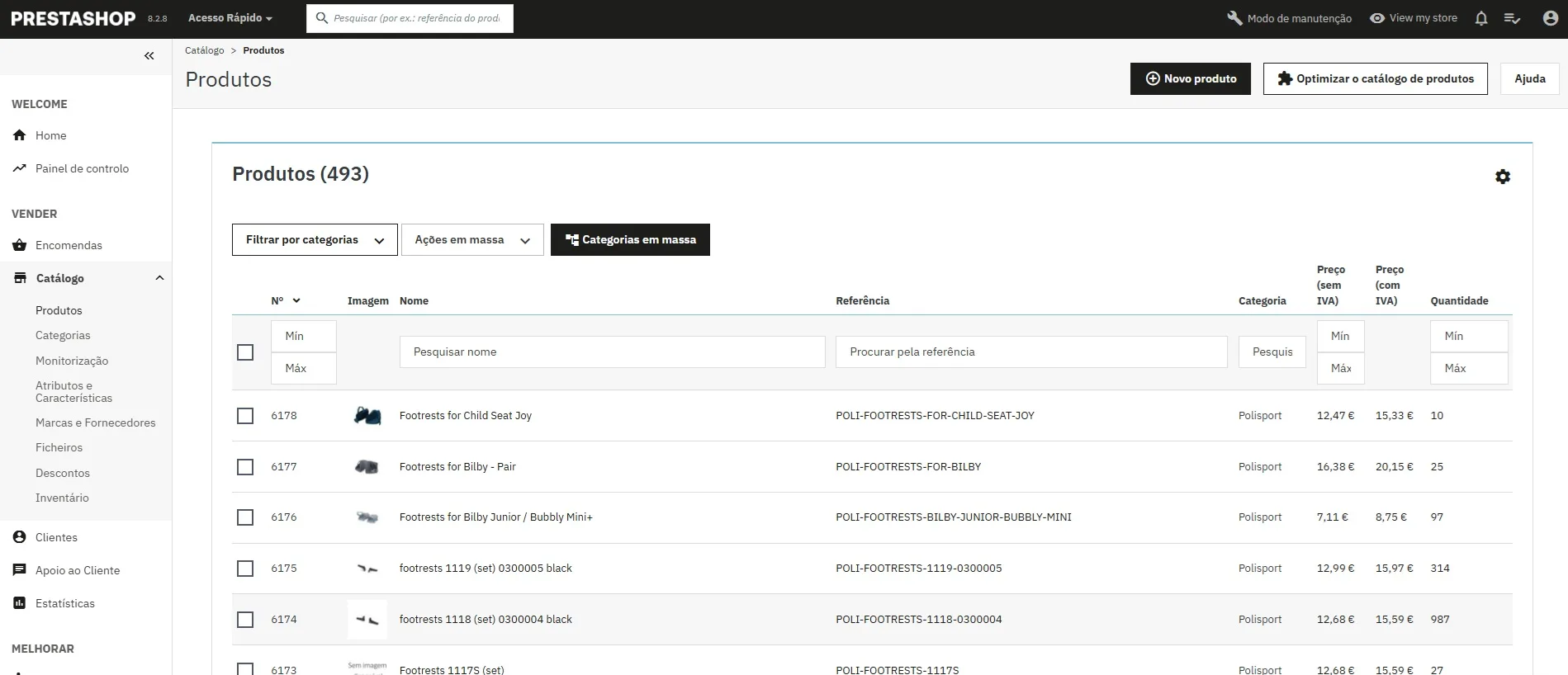The width and height of the screenshot is (1568, 675).
Task: Open thumbnail of footrests 1118 (set) black
Action: [367, 620]
